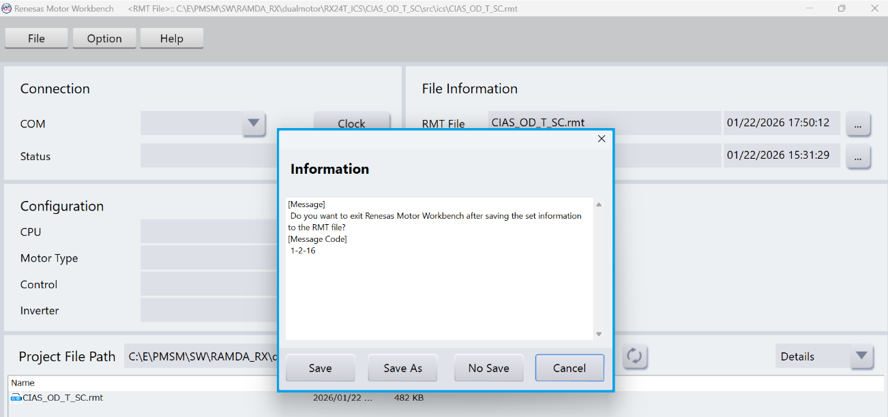Click the 01/22/2026 15:31:29 timestamp
Viewport: 888px width, 417px height.
[x=782, y=155]
